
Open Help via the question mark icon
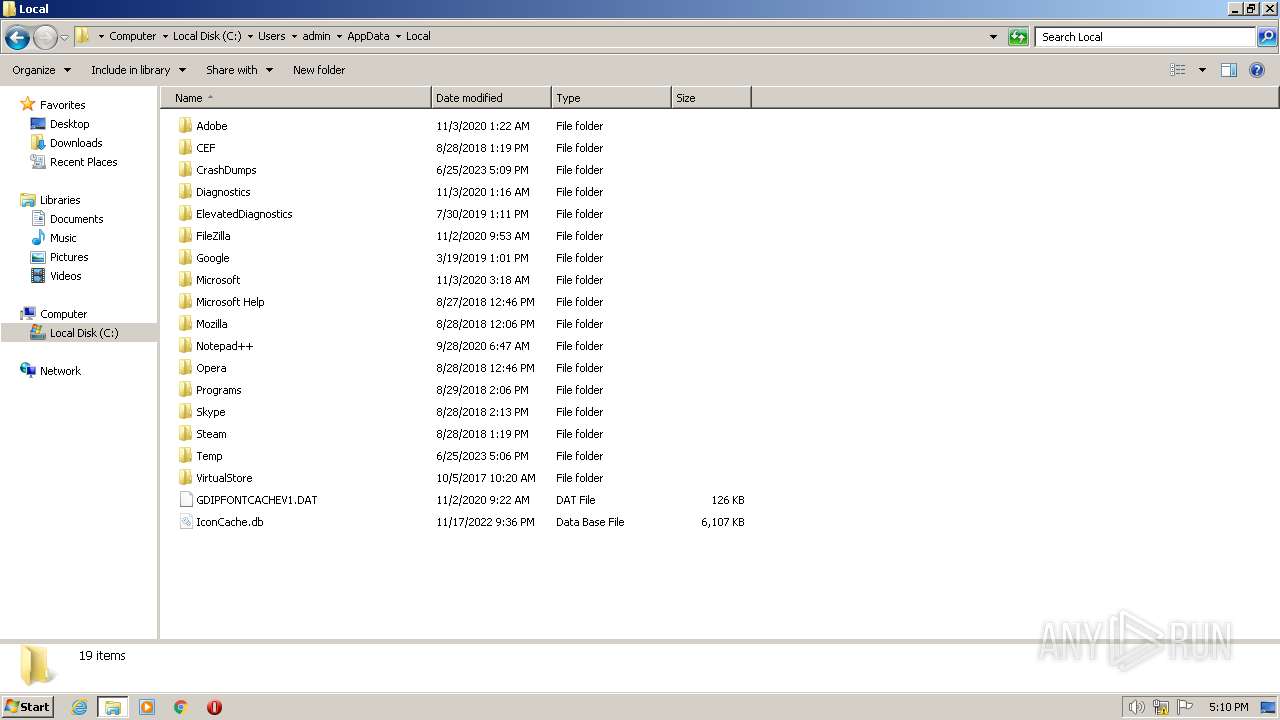[x=1257, y=70]
